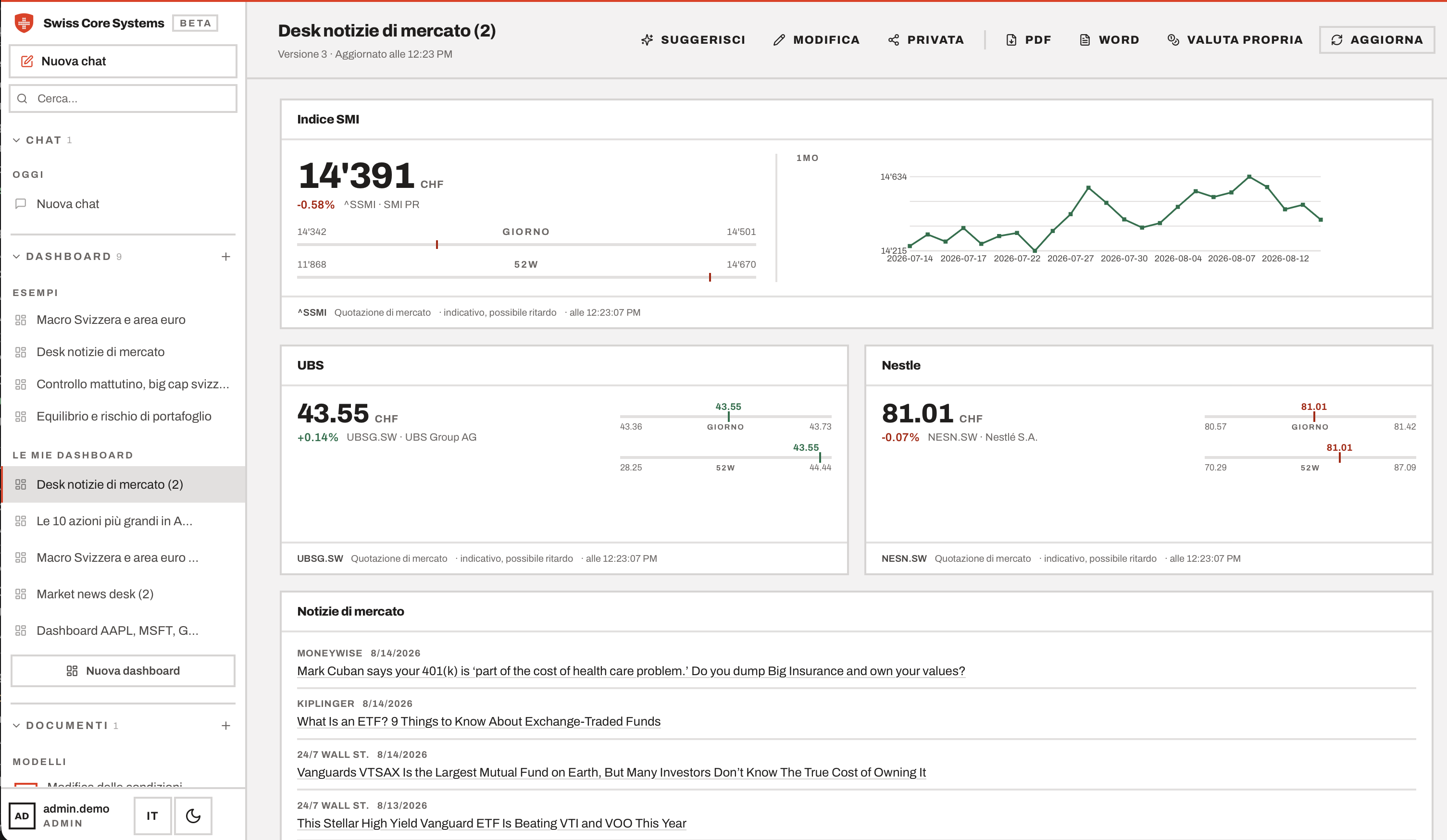Add a document with the plus icon
Screen dimensions: 1447x840
pos(225,726)
